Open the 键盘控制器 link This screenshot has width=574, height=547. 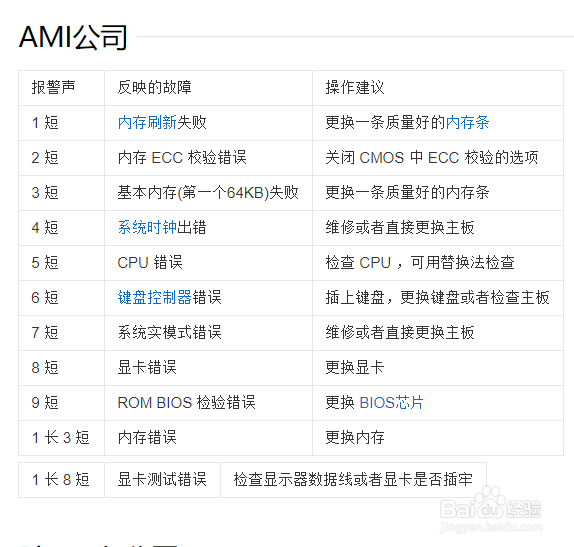(154, 298)
